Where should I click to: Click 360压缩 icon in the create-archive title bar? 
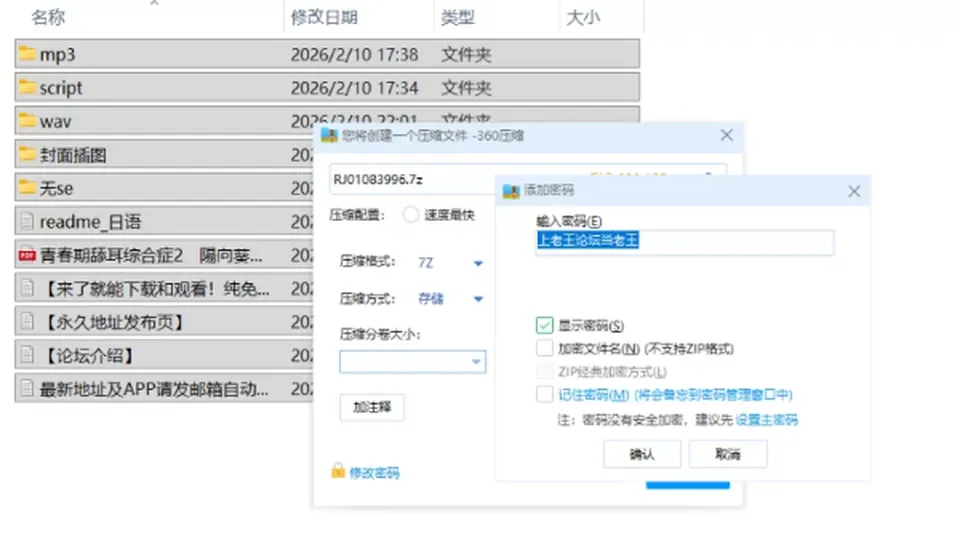click(329, 135)
